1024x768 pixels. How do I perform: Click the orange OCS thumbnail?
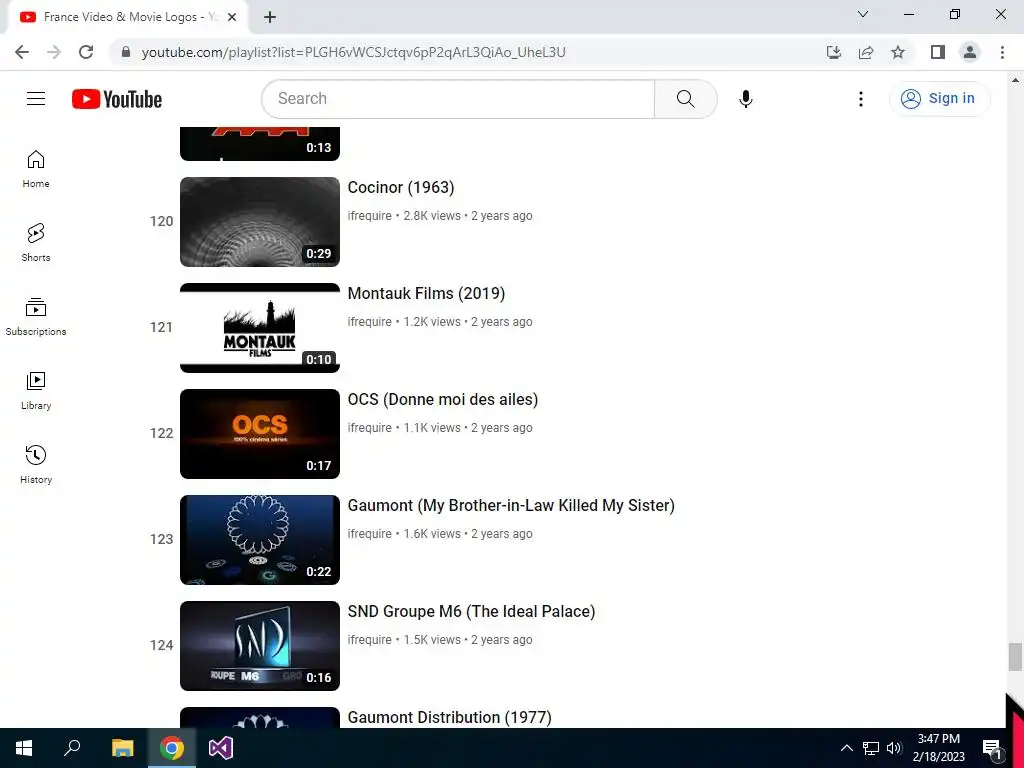[260, 434]
